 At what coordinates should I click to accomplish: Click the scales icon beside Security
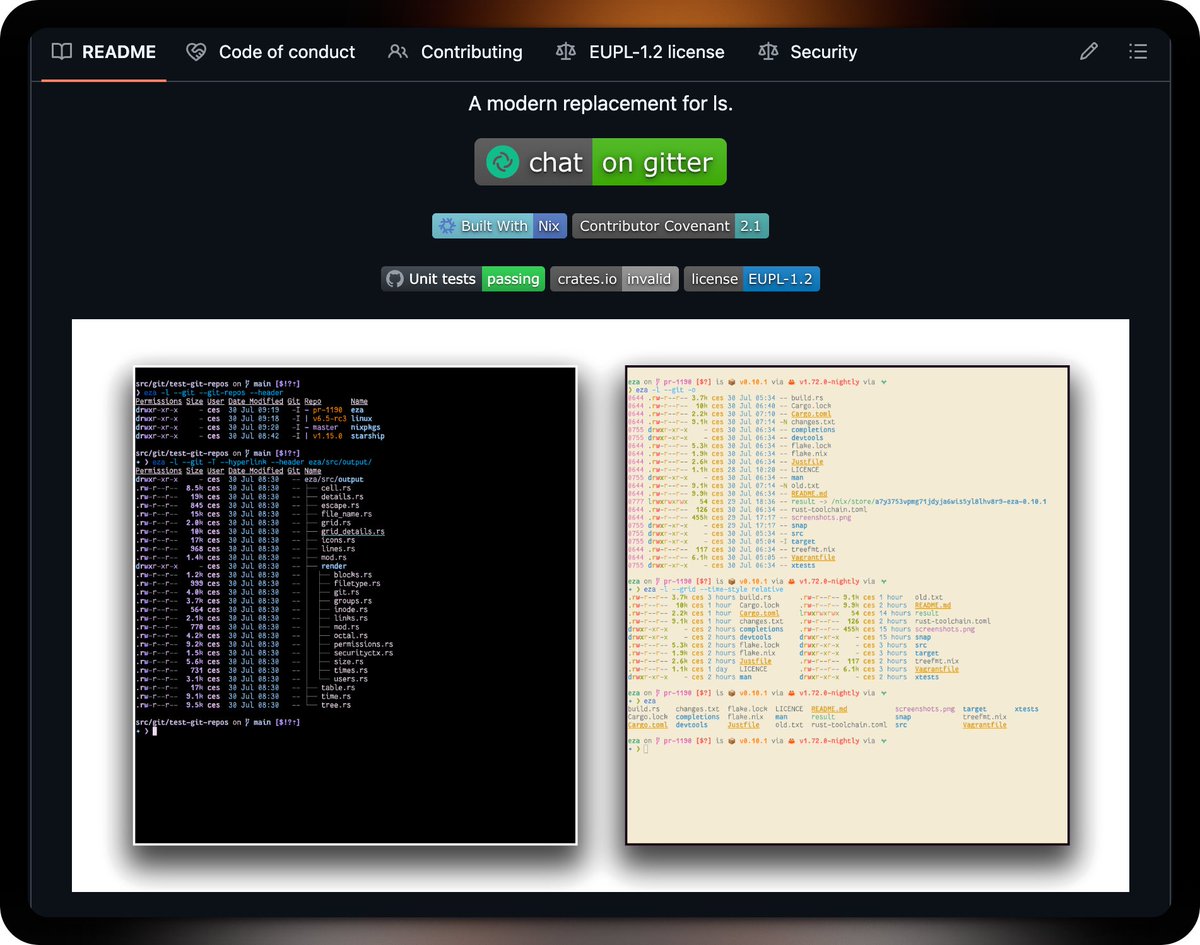[x=768, y=52]
